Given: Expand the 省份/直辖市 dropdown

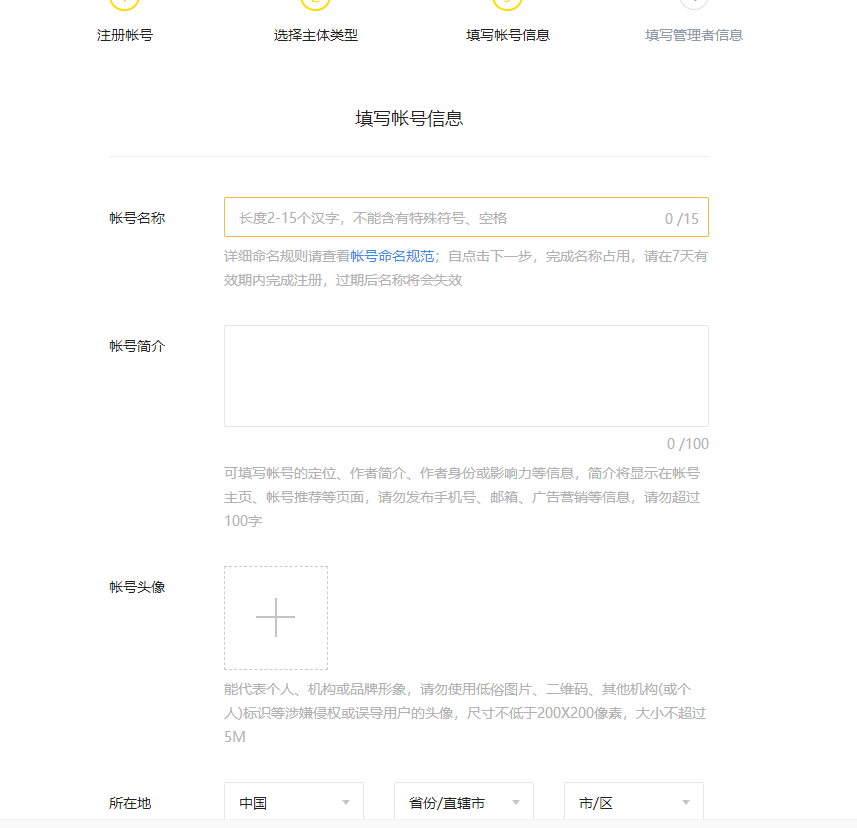Looking at the screenshot, I should tap(464, 802).
